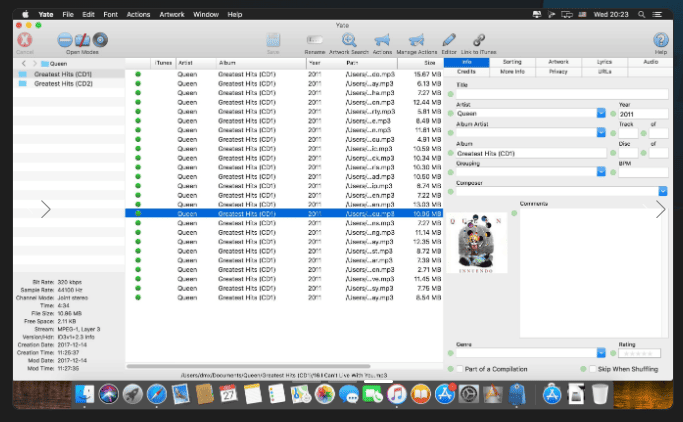This screenshot has height=422, width=683.
Task: Toggle the green dot beside Comments box
Action: coord(514,213)
